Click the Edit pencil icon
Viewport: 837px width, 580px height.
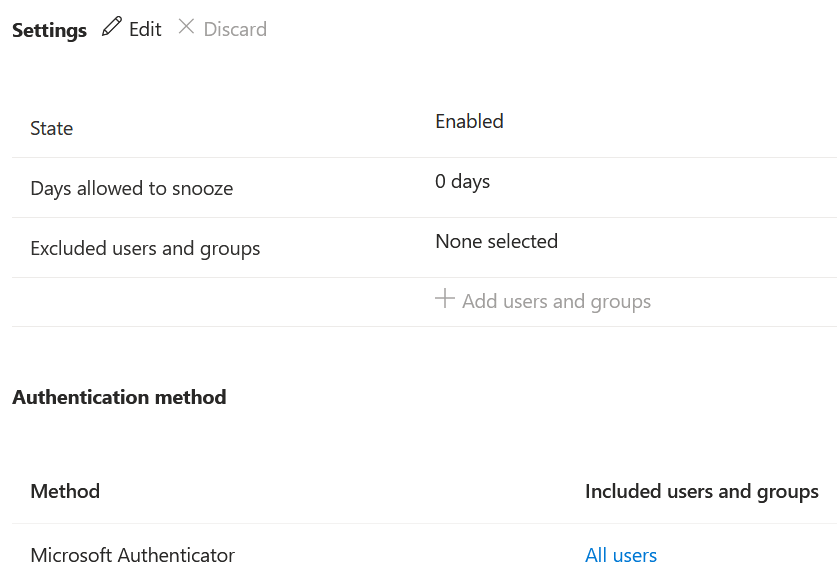point(112,27)
